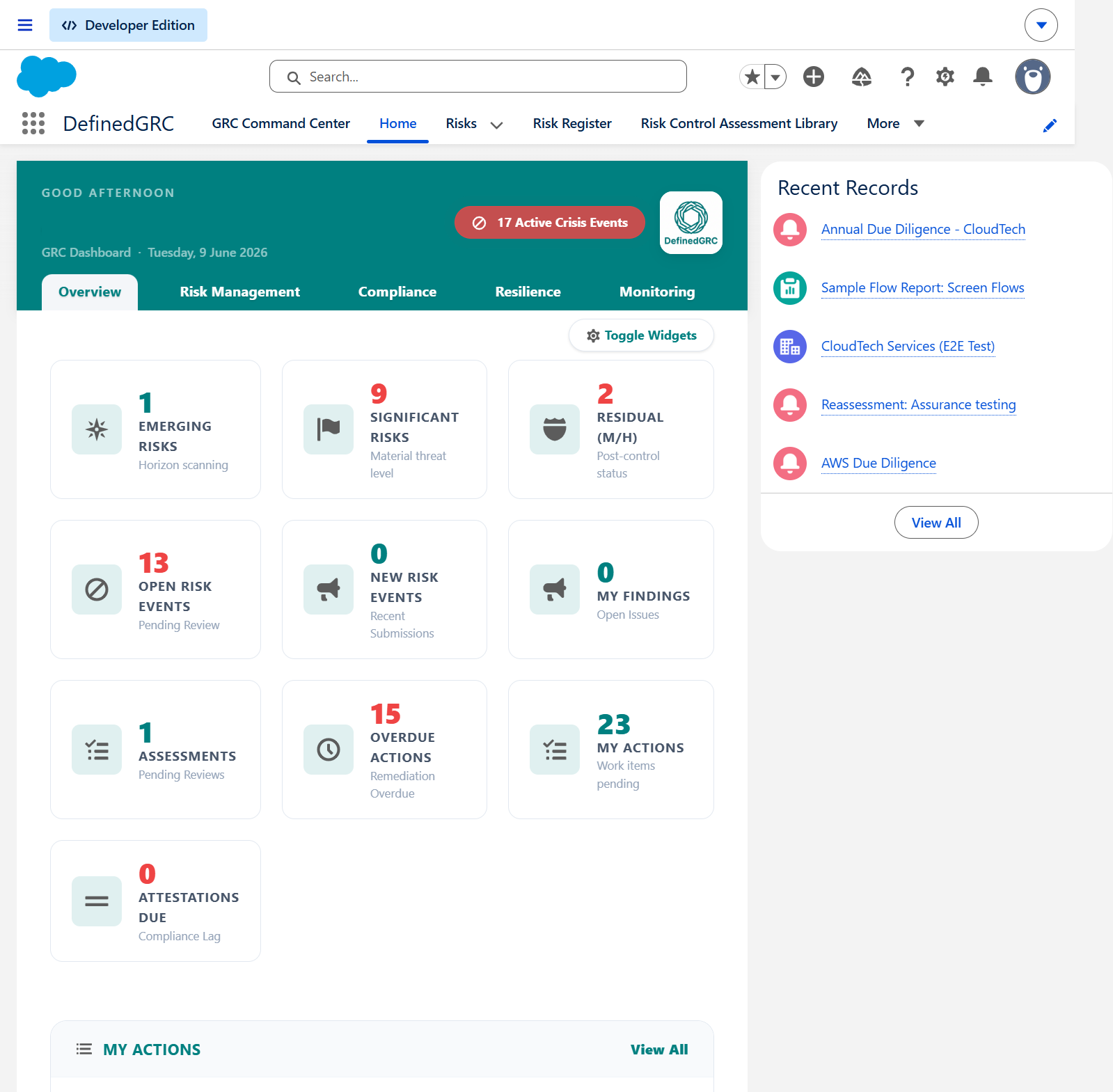Click the Residual (M/H) shield icon

[555, 429]
